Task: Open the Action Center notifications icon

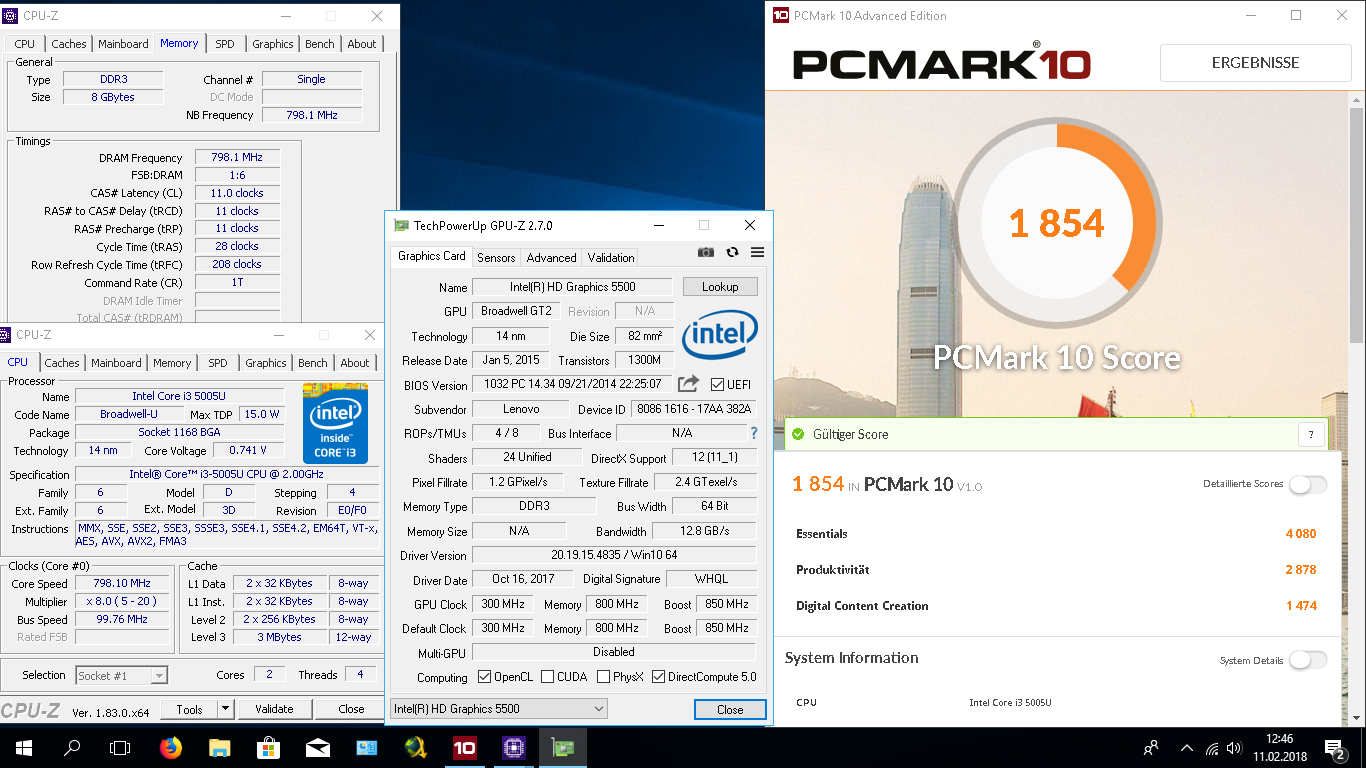Action: click(1335, 747)
